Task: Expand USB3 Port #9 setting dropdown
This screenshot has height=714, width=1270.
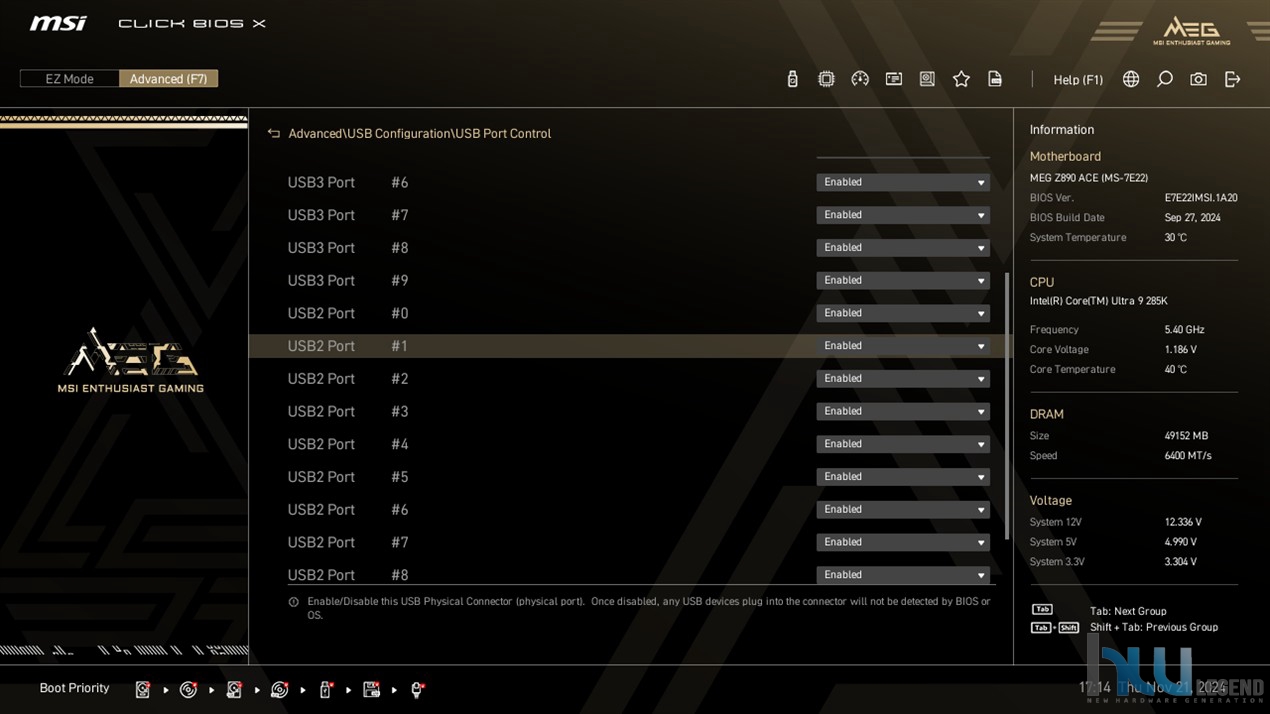Action: pos(903,281)
